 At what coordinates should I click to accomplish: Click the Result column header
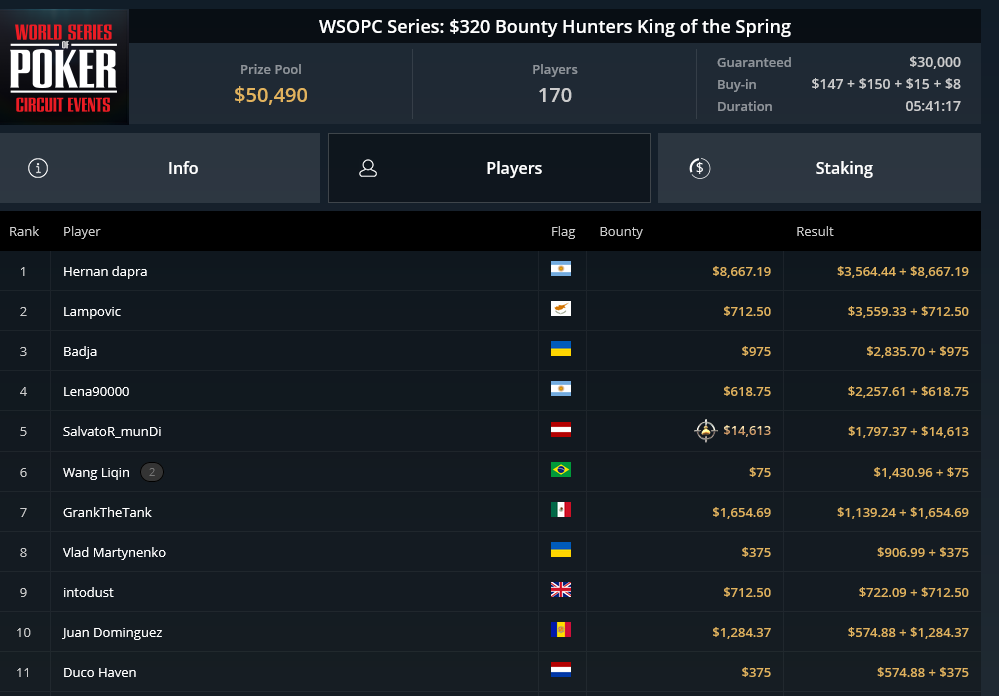pos(815,231)
